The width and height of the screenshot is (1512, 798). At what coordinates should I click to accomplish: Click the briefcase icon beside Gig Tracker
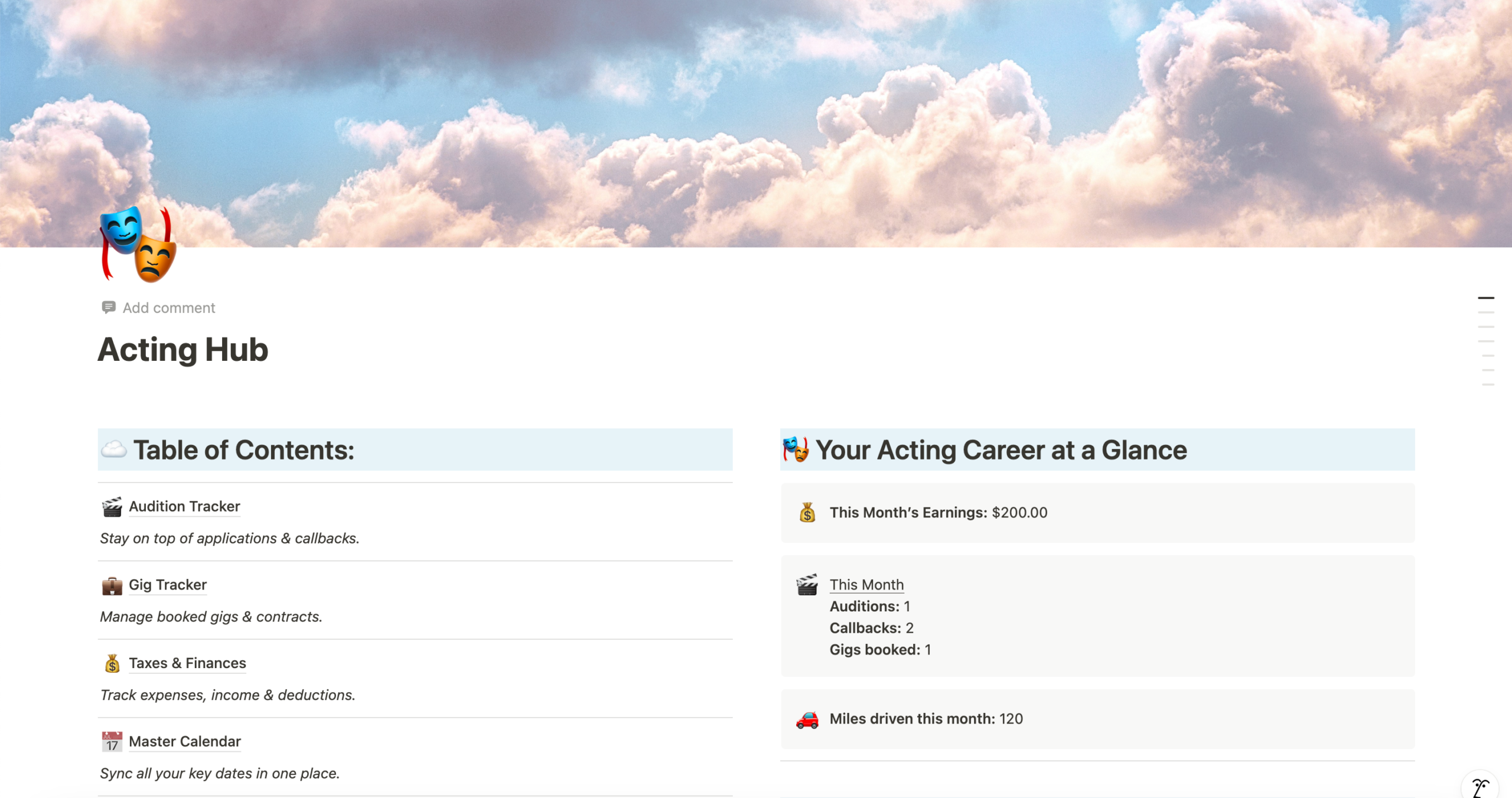112,585
